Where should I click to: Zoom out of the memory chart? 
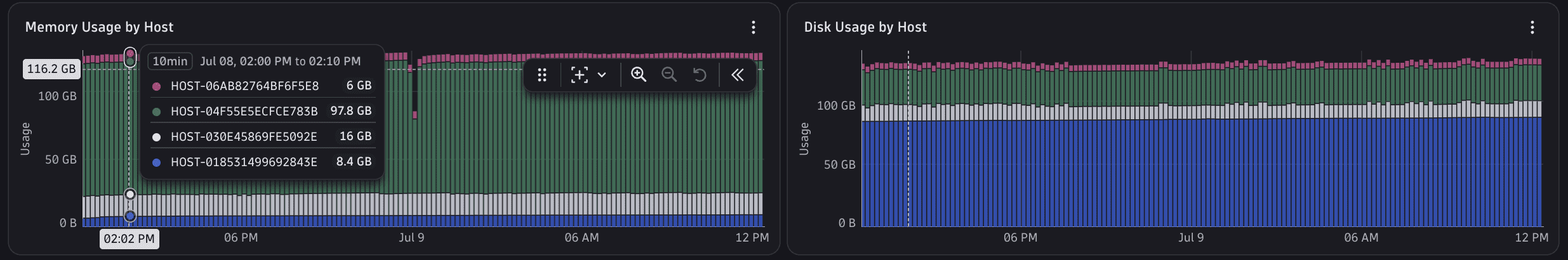coord(668,75)
